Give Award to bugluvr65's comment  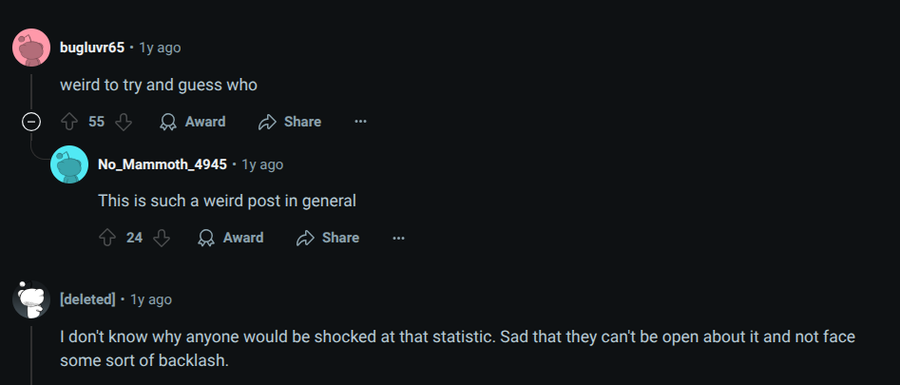tap(192, 122)
